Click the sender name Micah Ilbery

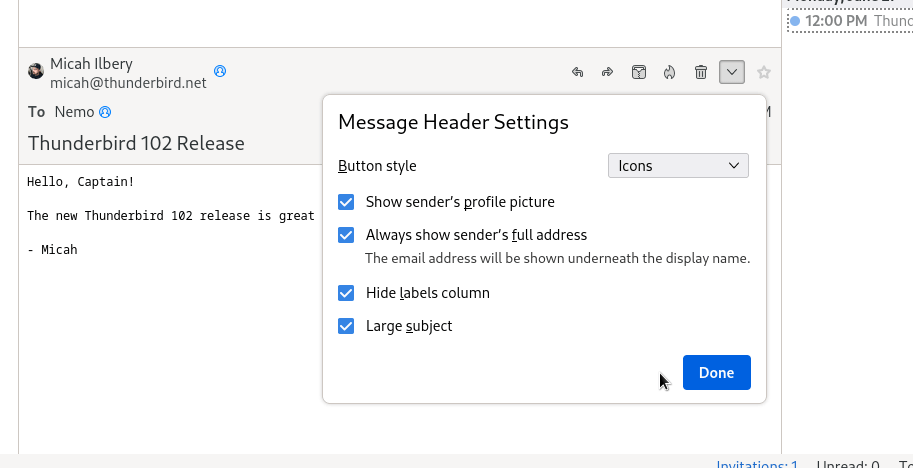[x=91, y=63]
